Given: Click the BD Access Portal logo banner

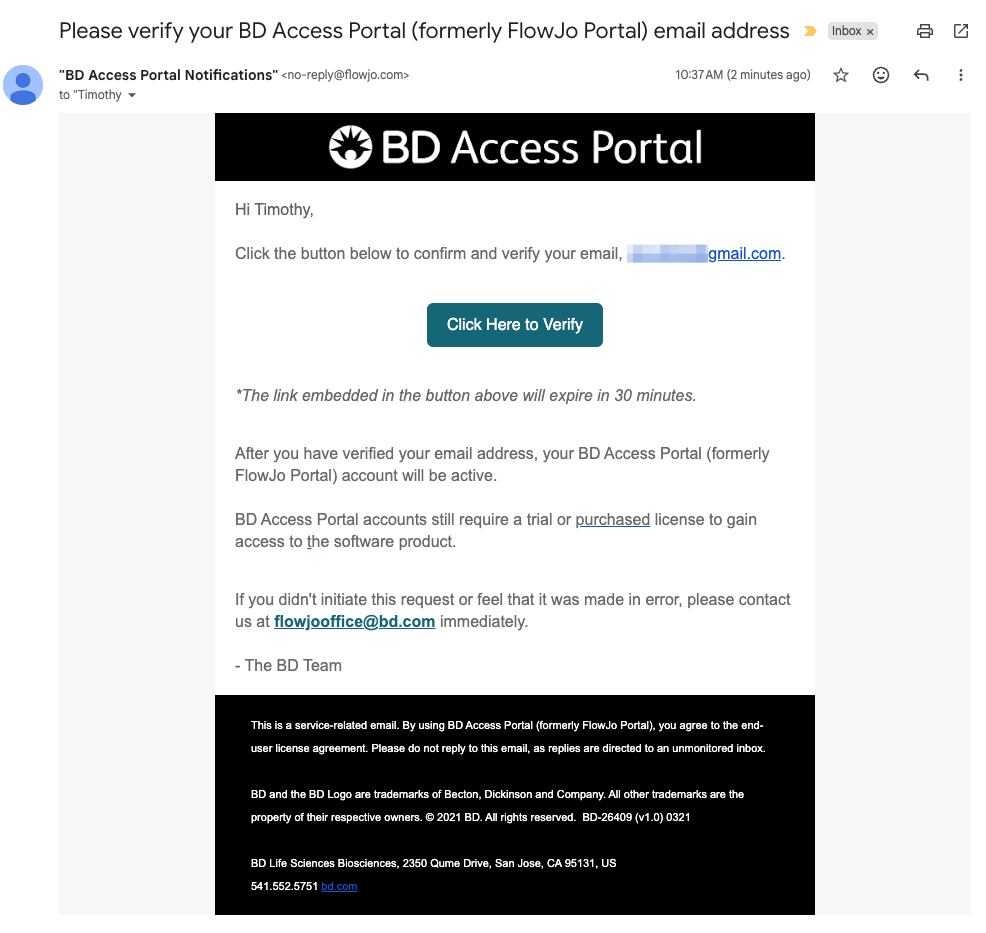Looking at the screenshot, I should (515, 147).
